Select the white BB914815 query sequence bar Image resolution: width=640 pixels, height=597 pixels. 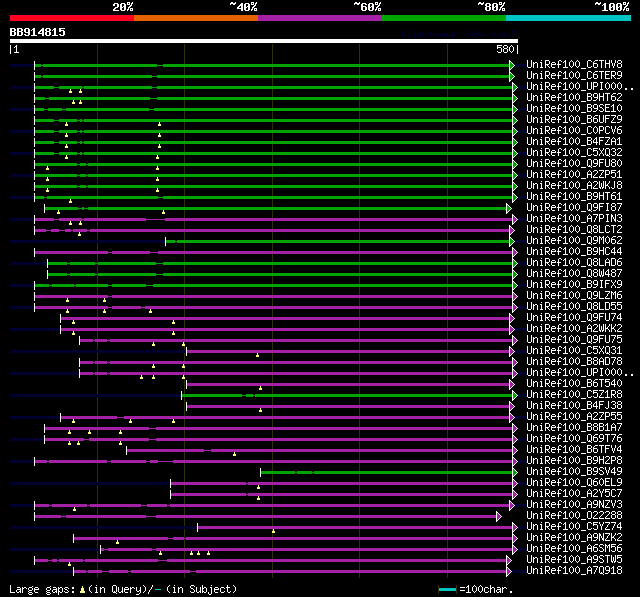point(264,41)
